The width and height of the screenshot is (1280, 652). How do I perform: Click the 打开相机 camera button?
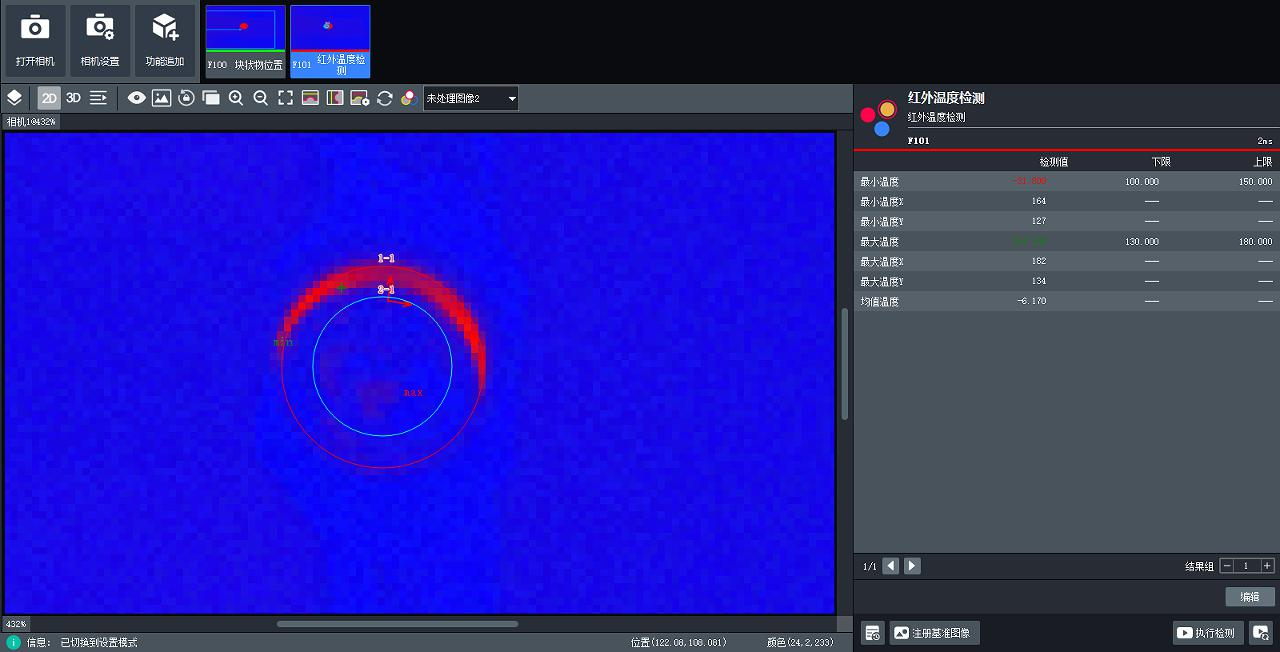coord(35,40)
